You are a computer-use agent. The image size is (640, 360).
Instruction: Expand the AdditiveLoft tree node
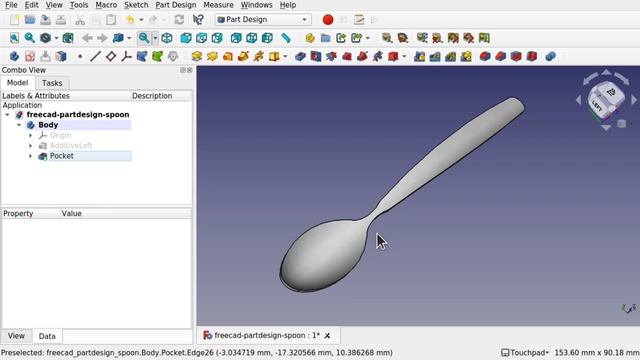click(30, 146)
